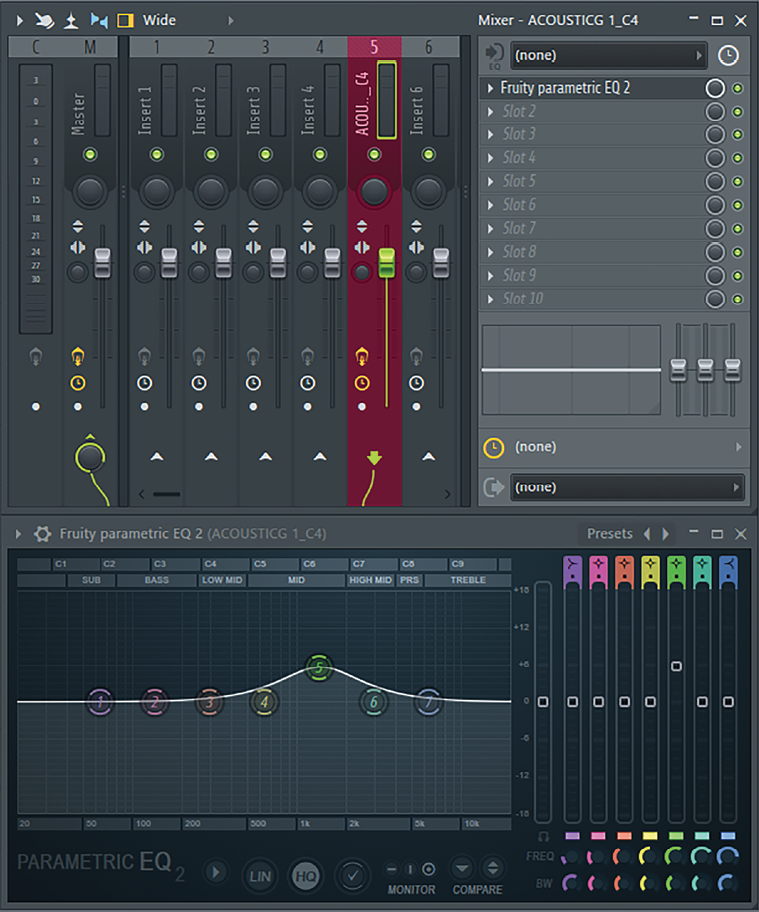
Task: Open the EQ plugin settings gear
Action: 42,533
